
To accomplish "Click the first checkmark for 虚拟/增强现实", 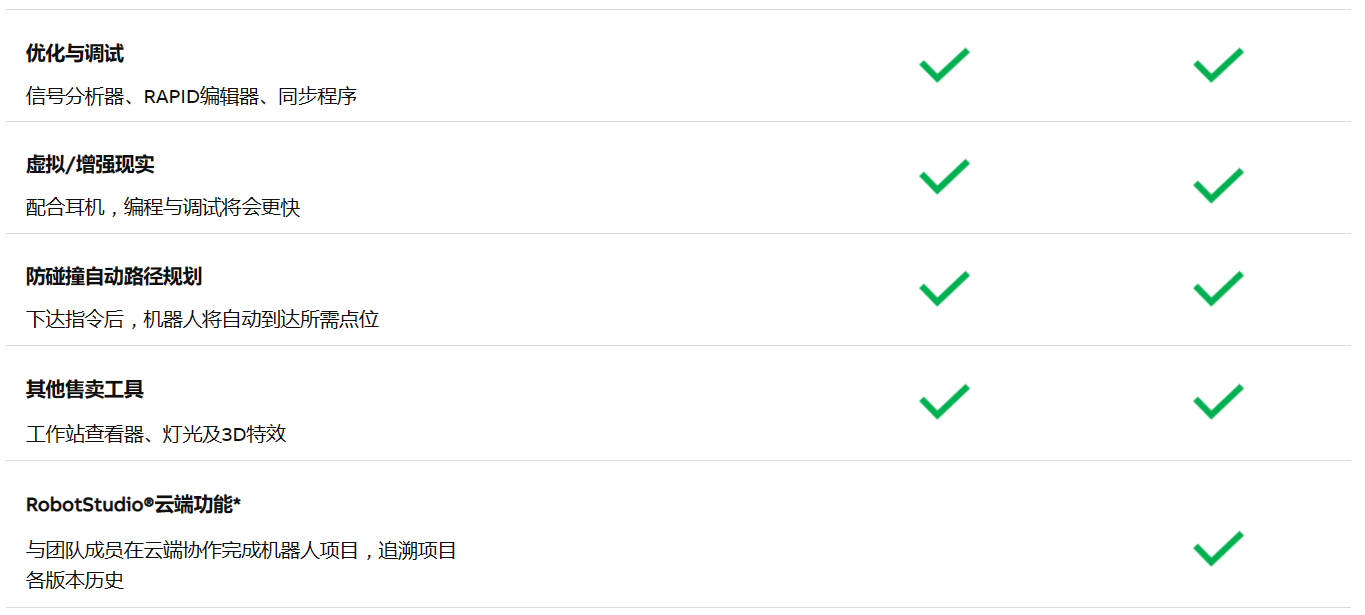I will (x=944, y=176).
